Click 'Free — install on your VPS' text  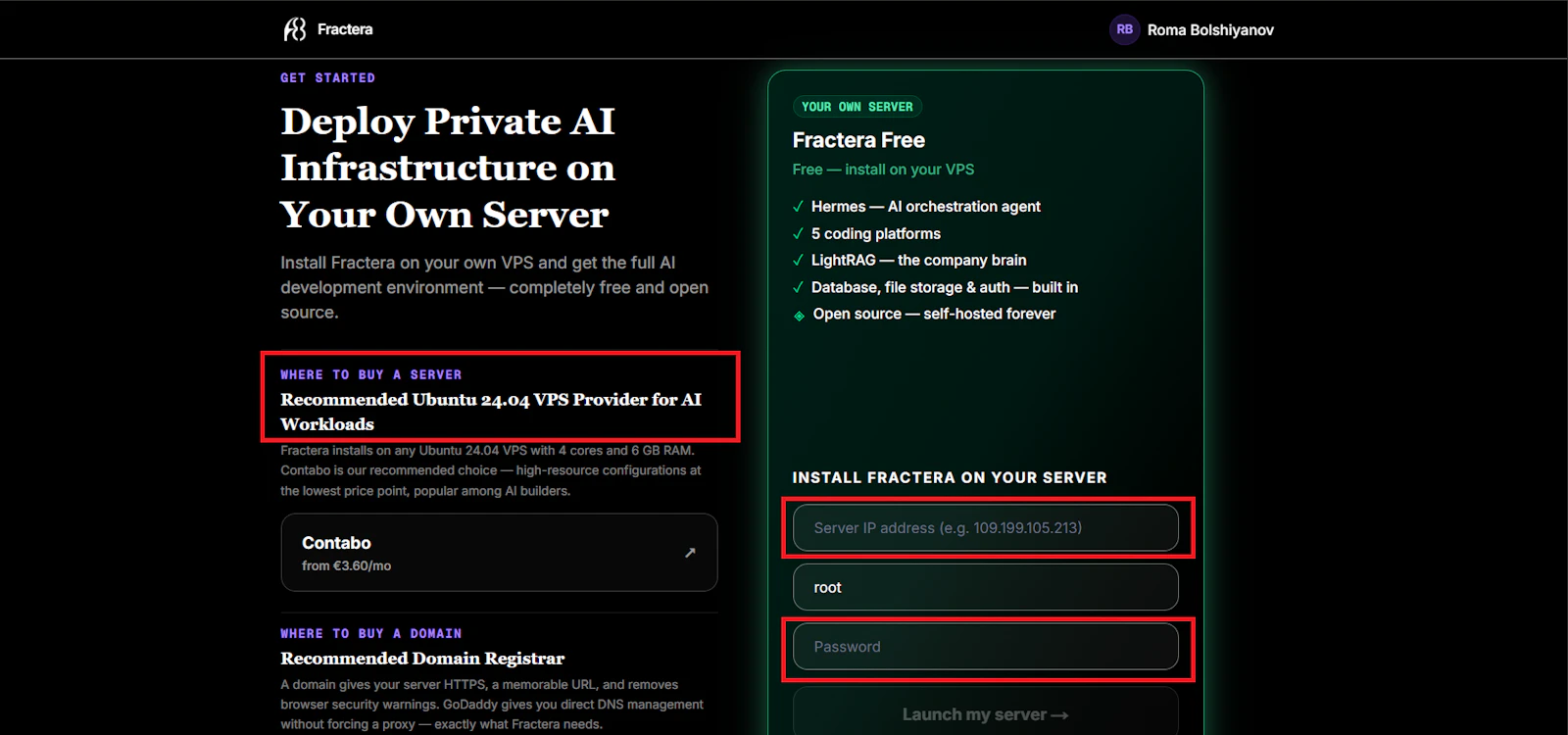(x=883, y=170)
